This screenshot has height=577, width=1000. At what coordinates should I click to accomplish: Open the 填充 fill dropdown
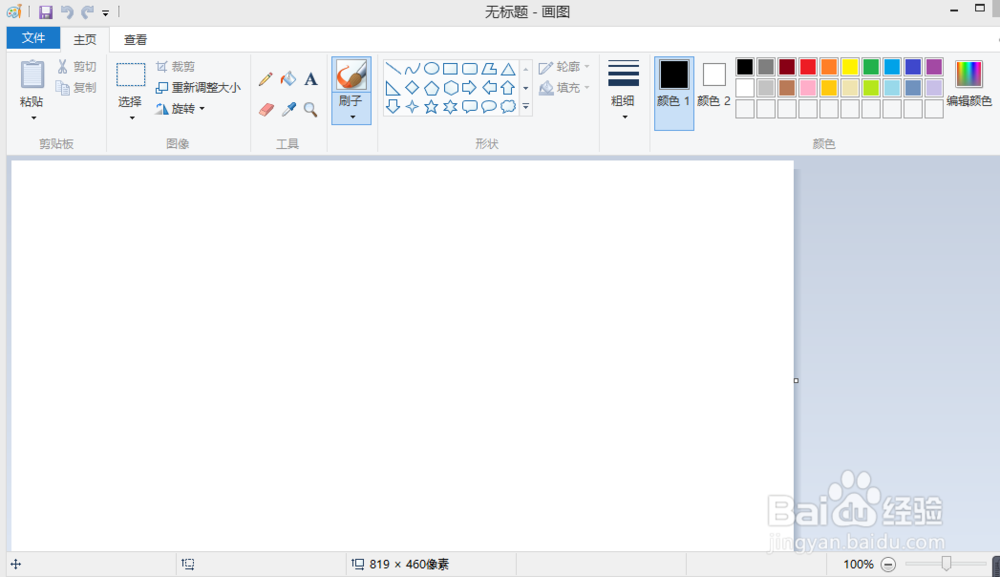pos(564,88)
